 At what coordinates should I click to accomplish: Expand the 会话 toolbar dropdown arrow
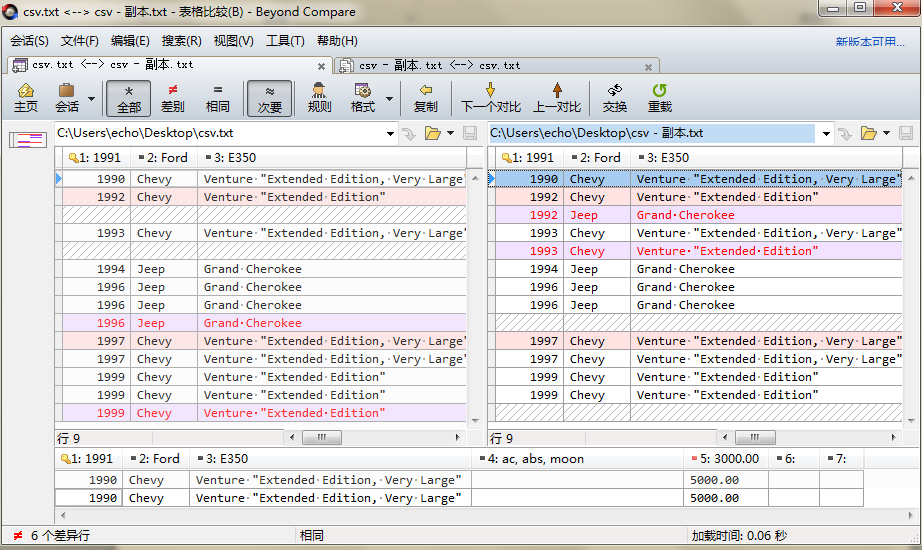tap(92, 99)
